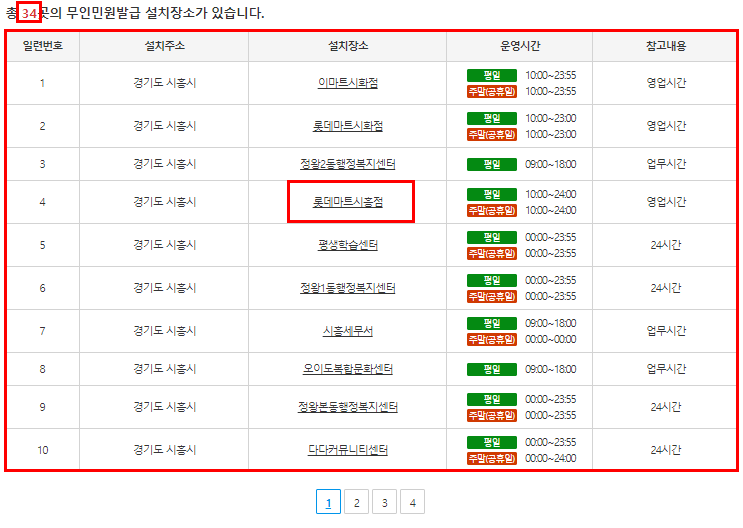Go to page 1 of results

328,502
